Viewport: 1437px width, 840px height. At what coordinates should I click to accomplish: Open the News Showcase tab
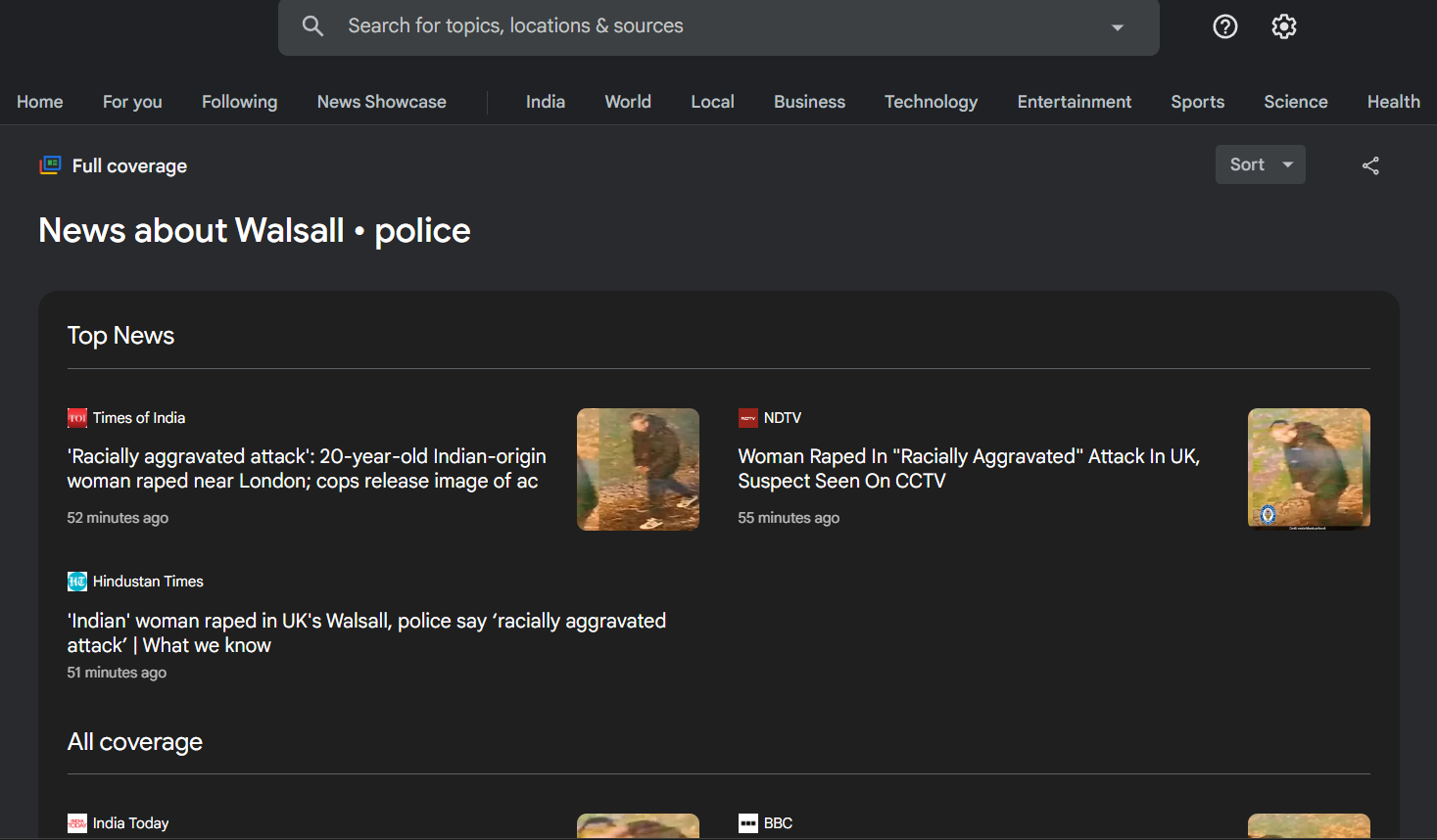(x=381, y=102)
